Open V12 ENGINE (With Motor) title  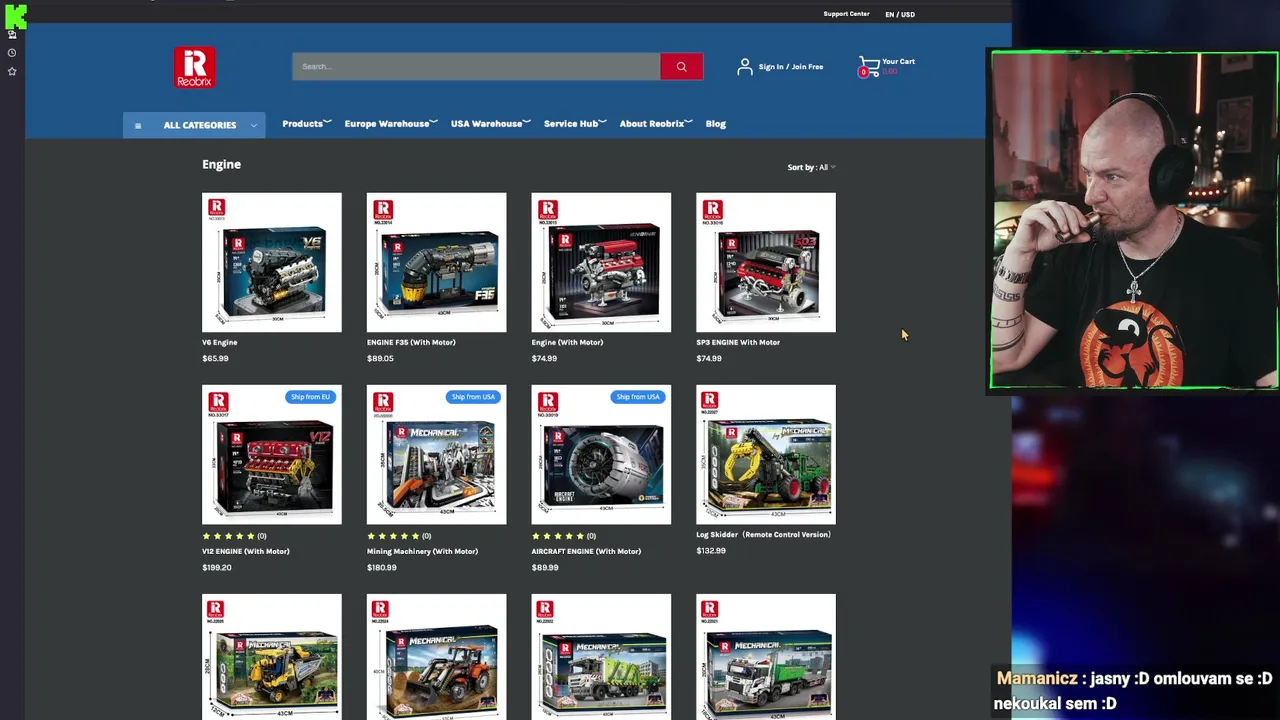[246, 551]
